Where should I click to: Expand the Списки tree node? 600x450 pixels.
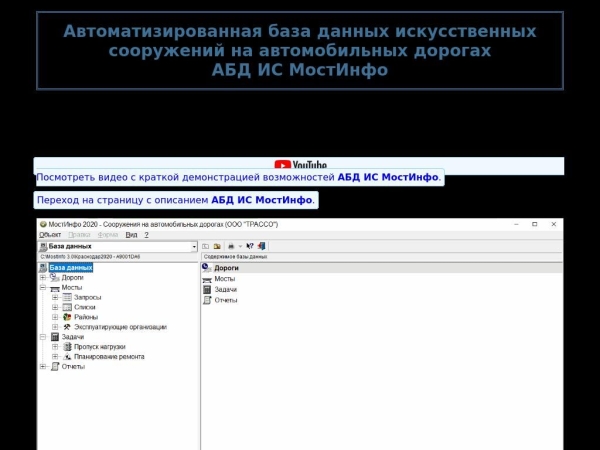pyautogui.click(x=55, y=307)
